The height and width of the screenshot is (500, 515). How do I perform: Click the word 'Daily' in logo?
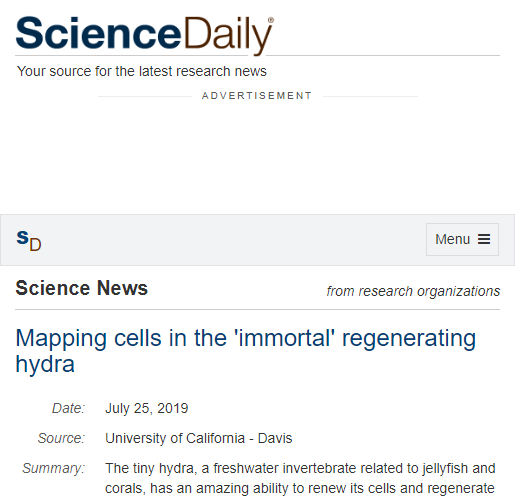tap(228, 36)
